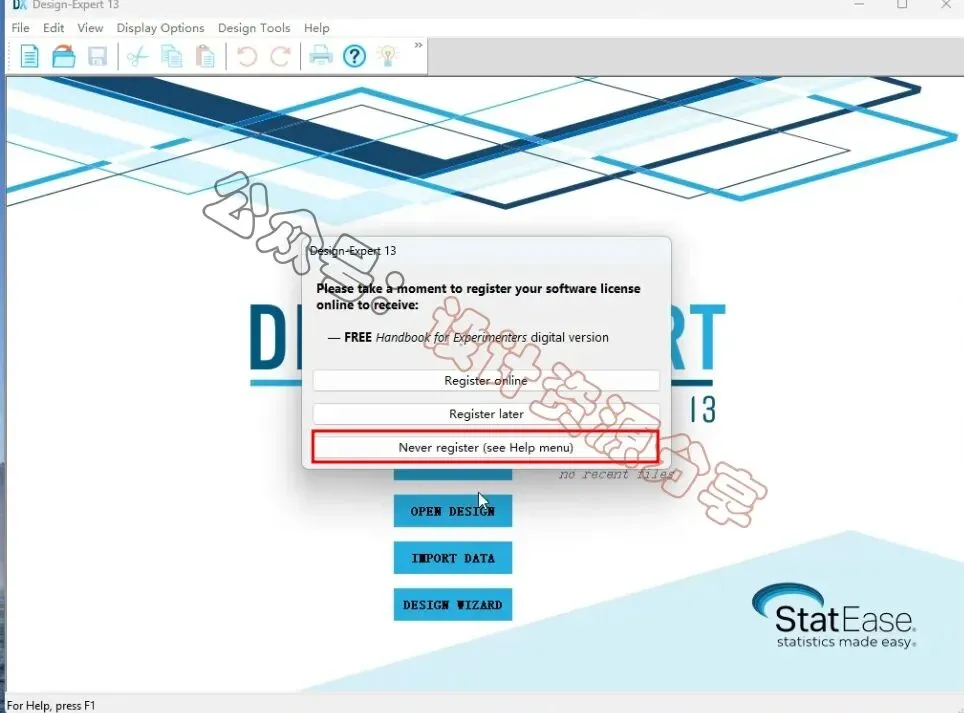The width and height of the screenshot is (964, 713).
Task: Click the Print icon
Action: 320,56
